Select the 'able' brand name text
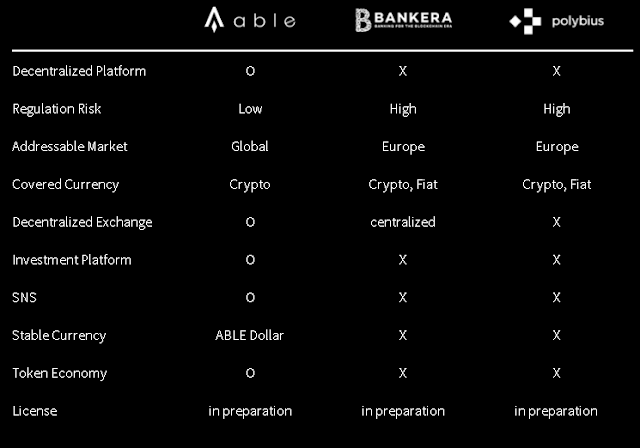 tap(264, 21)
